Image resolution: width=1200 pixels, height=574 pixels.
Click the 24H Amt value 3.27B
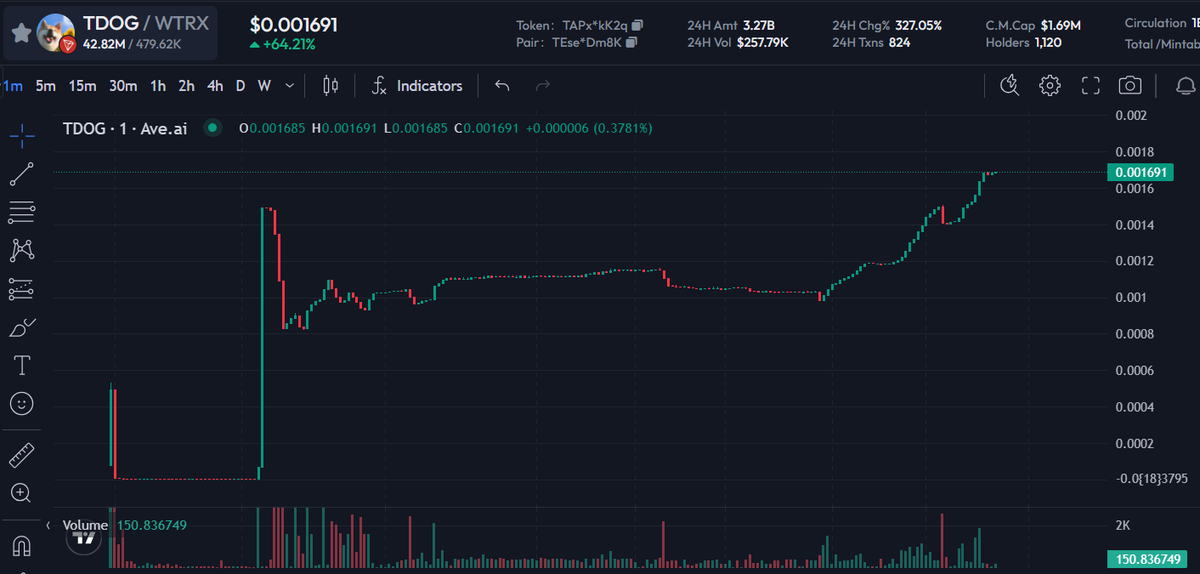[x=759, y=24]
